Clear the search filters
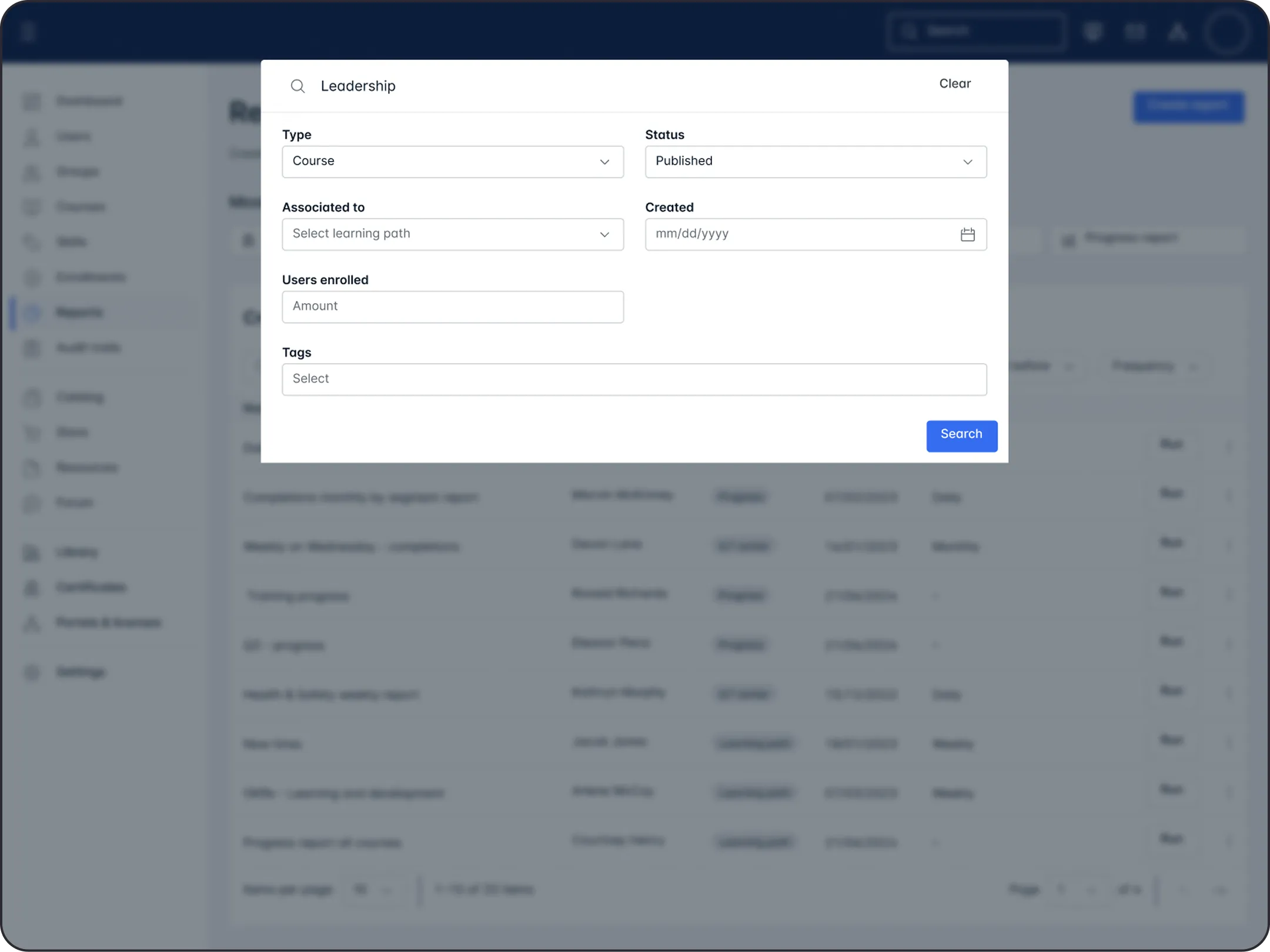The image size is (1270, 952). click(955, 84)
